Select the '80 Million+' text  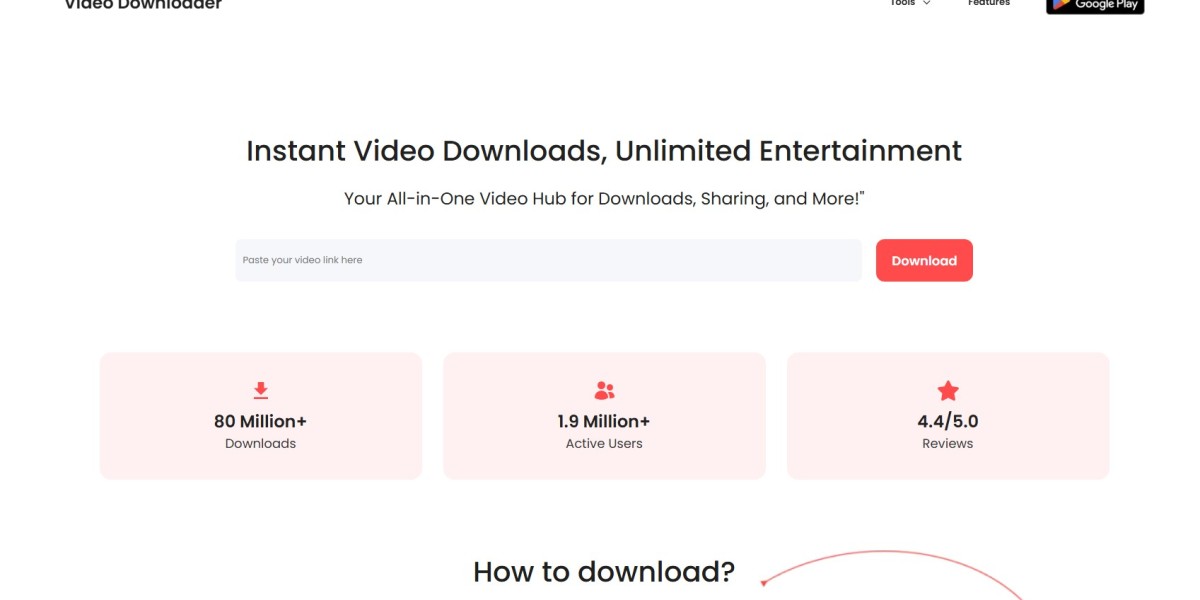click(261, 421)
